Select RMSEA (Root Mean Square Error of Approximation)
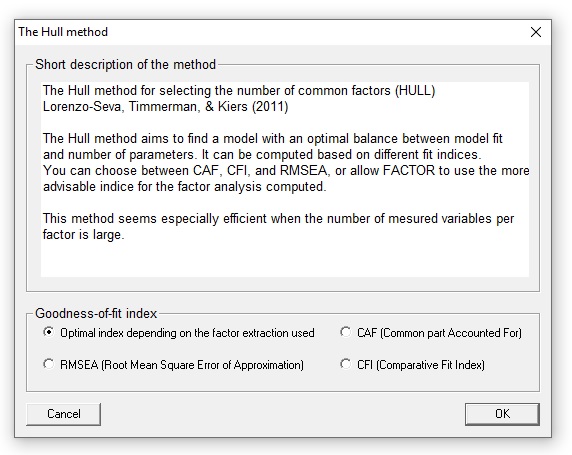Image resolution: width=572 pixels, height=455 pixels. [173, 365]
